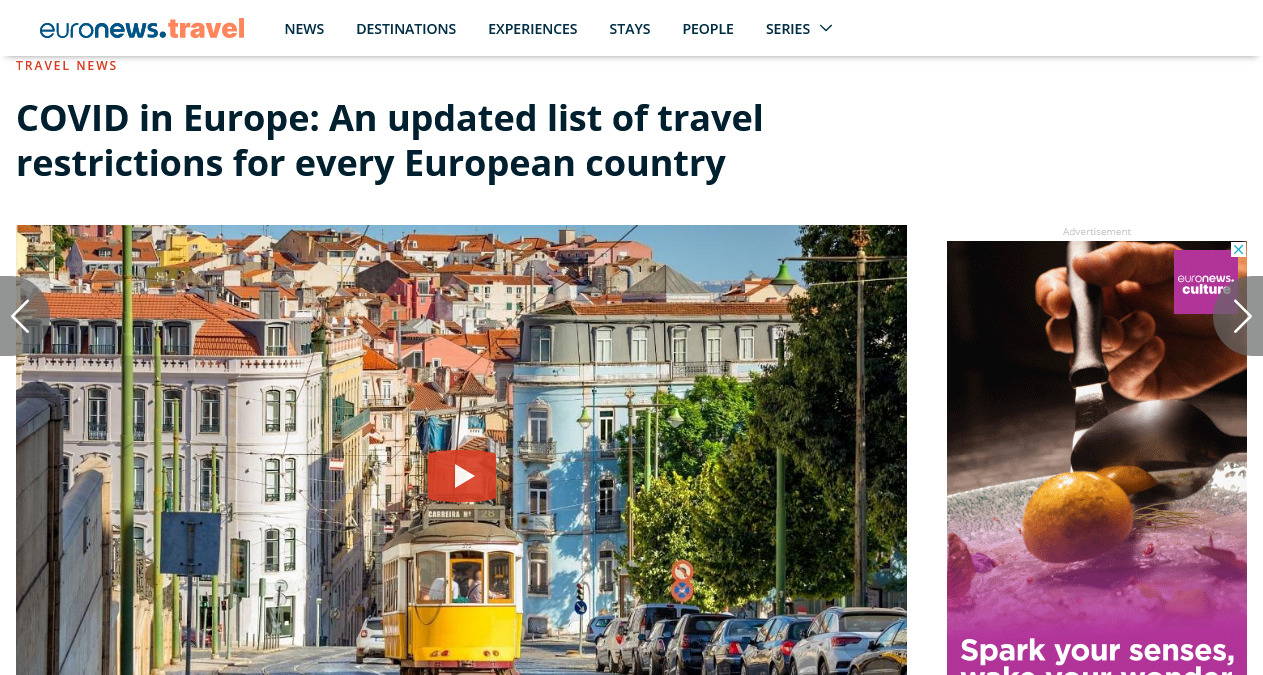This screenshot has width=1263, height=675.
Task: Open the euronews travel logo homepage
Action: coord(142,29)
